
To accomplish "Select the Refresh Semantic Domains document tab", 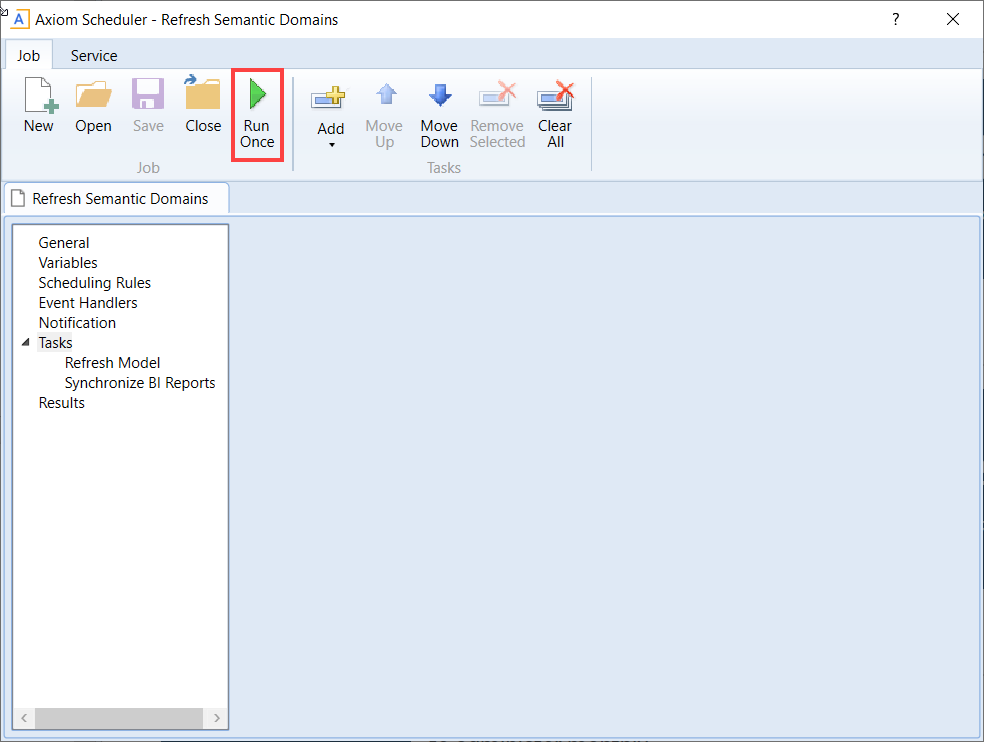I will tap(117, 198).
